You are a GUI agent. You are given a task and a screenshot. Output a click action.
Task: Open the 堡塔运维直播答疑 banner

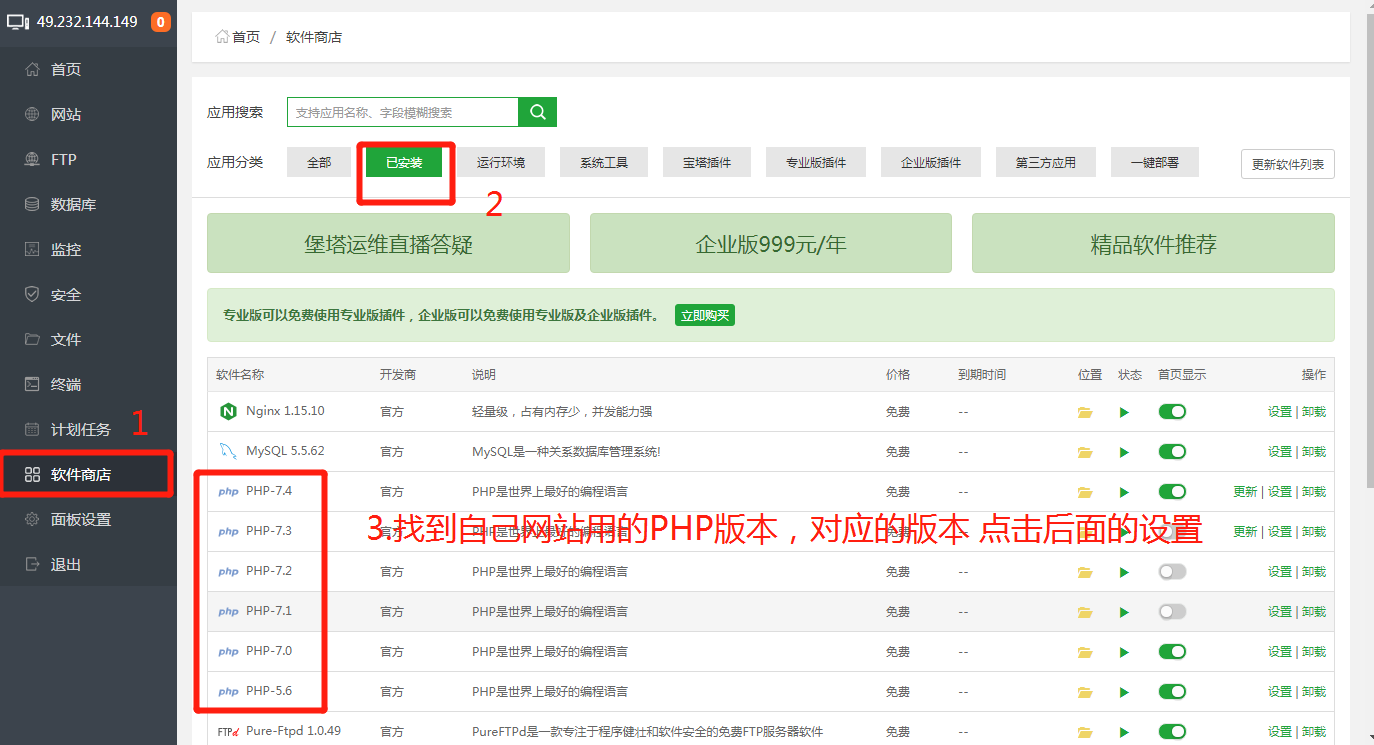pyautogui.click(x=388, y=243)
